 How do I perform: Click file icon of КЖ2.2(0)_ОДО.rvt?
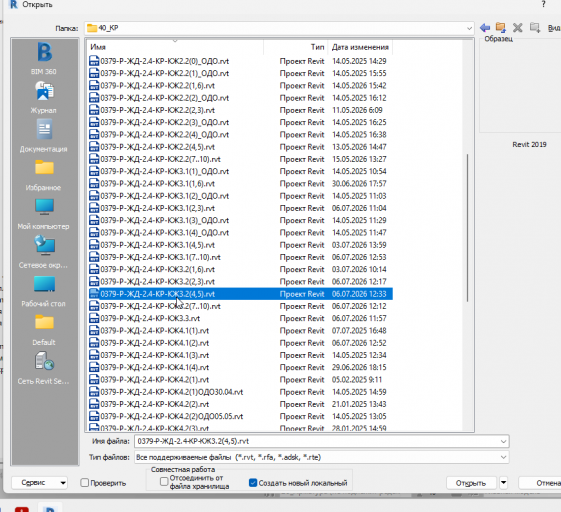[94, 61]
